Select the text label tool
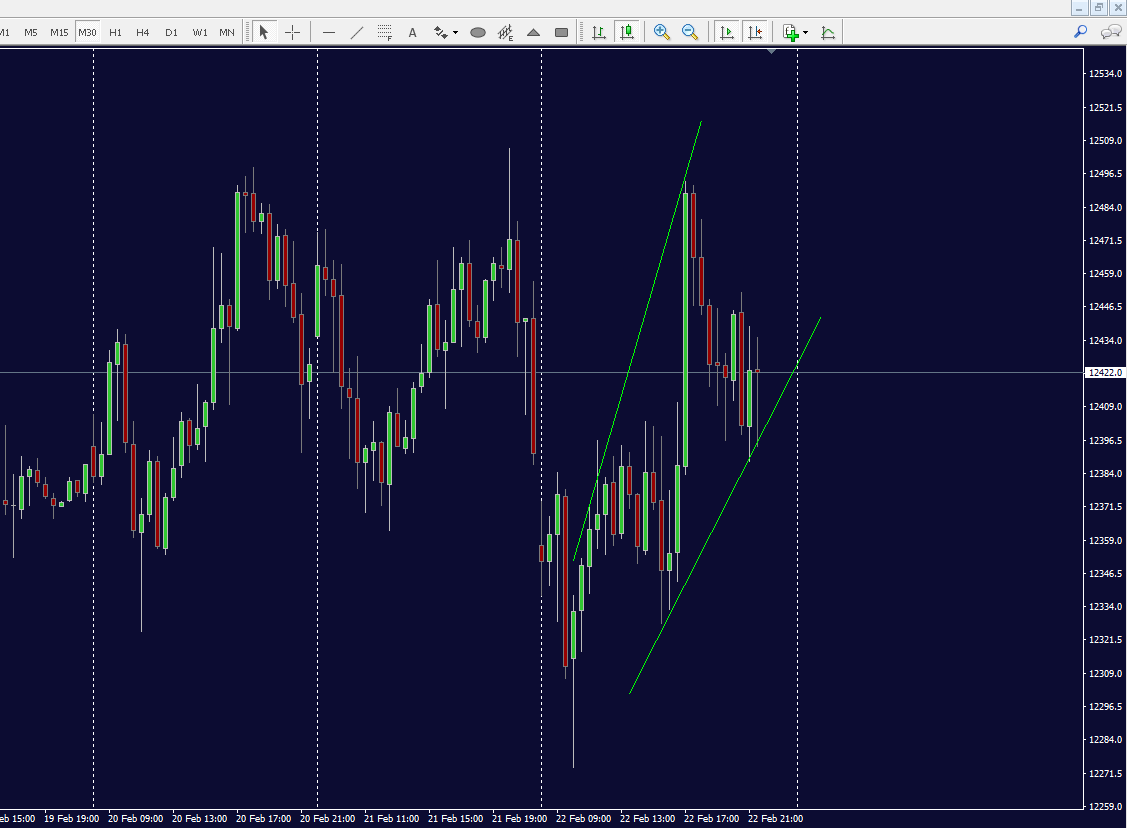Screen dimensions: 1127x828 click(x=412, y=32)
